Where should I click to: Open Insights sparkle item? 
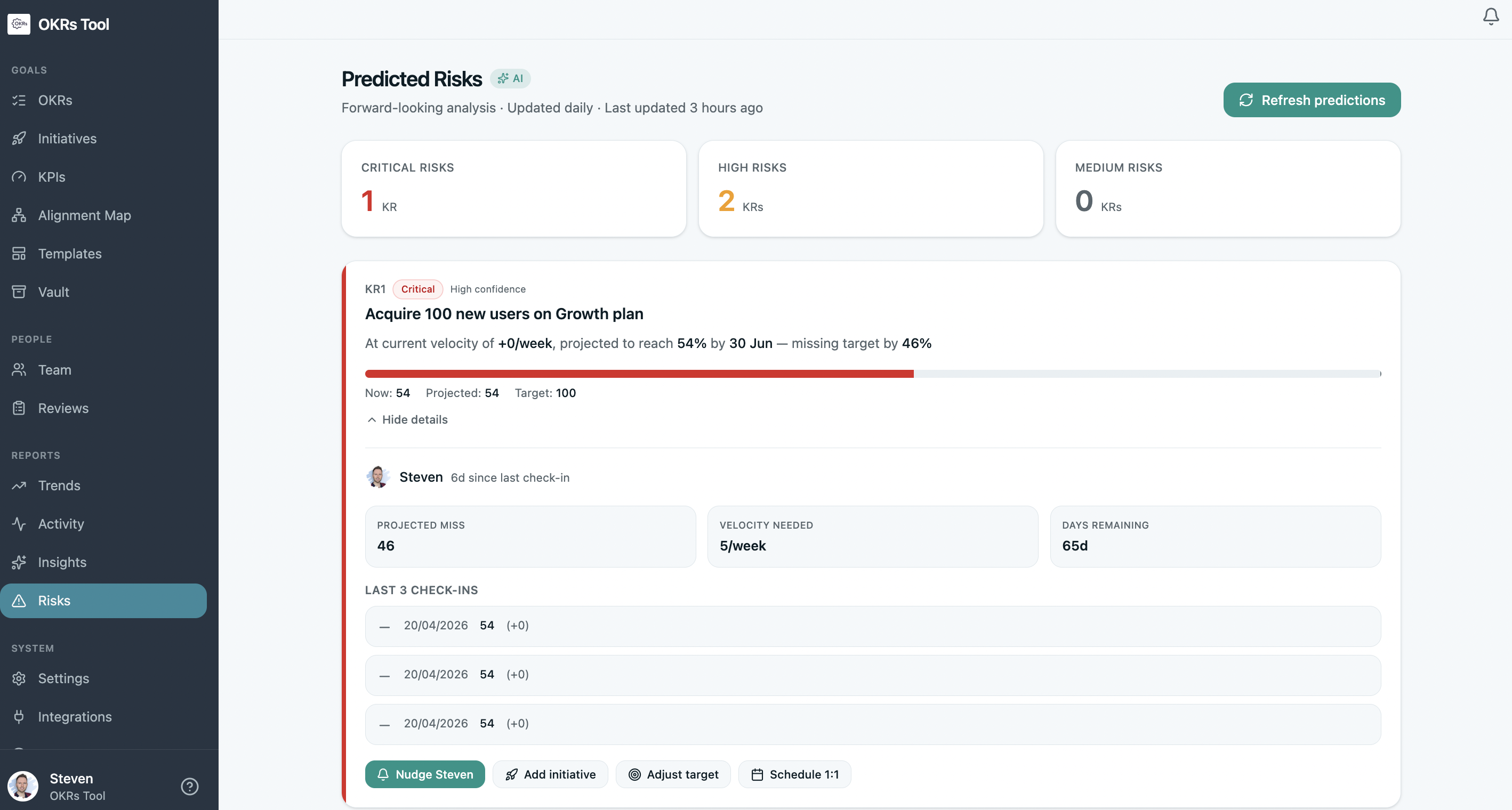pos(62,562)
